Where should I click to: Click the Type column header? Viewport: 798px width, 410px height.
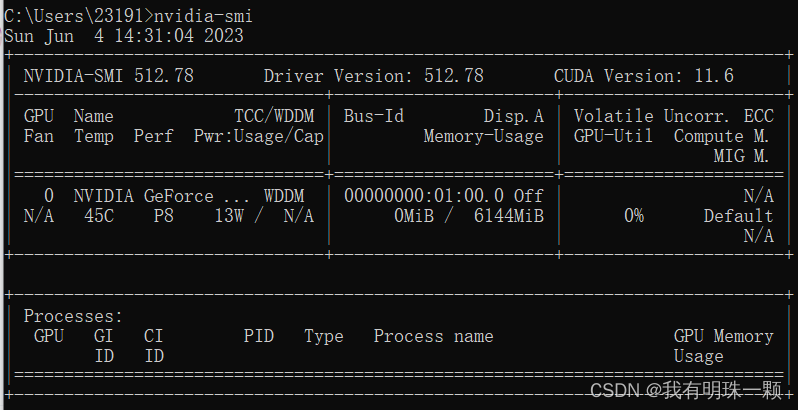324,336
